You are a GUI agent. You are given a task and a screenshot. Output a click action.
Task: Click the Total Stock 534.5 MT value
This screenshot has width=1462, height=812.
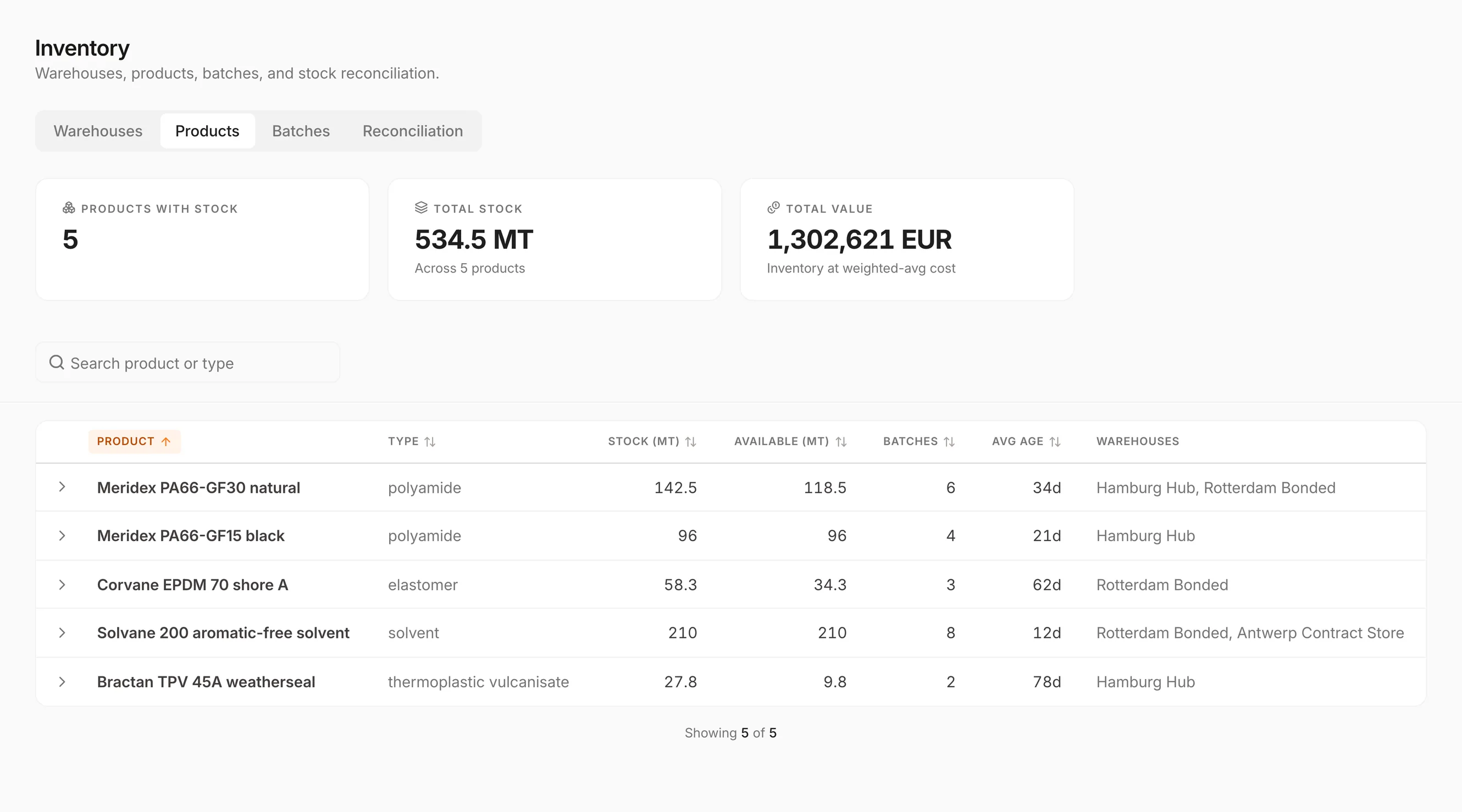474,240
